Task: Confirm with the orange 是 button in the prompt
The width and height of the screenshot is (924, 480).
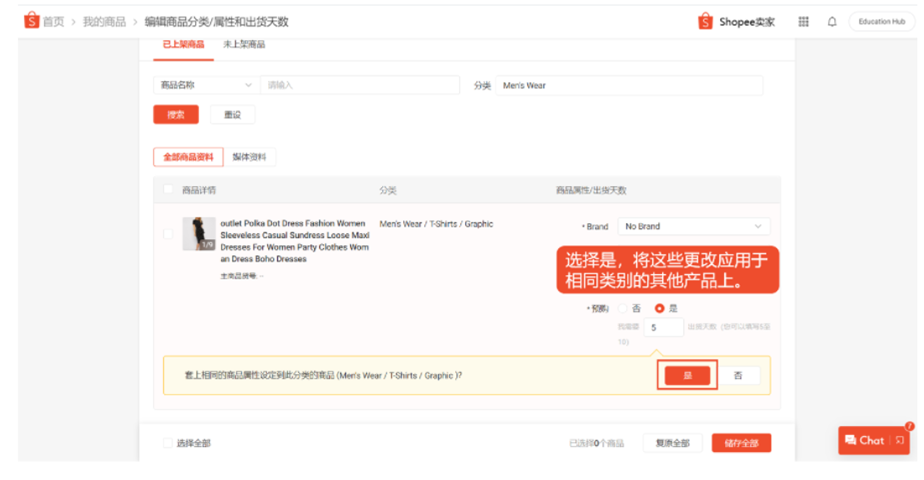Action: tap(687, 375)
